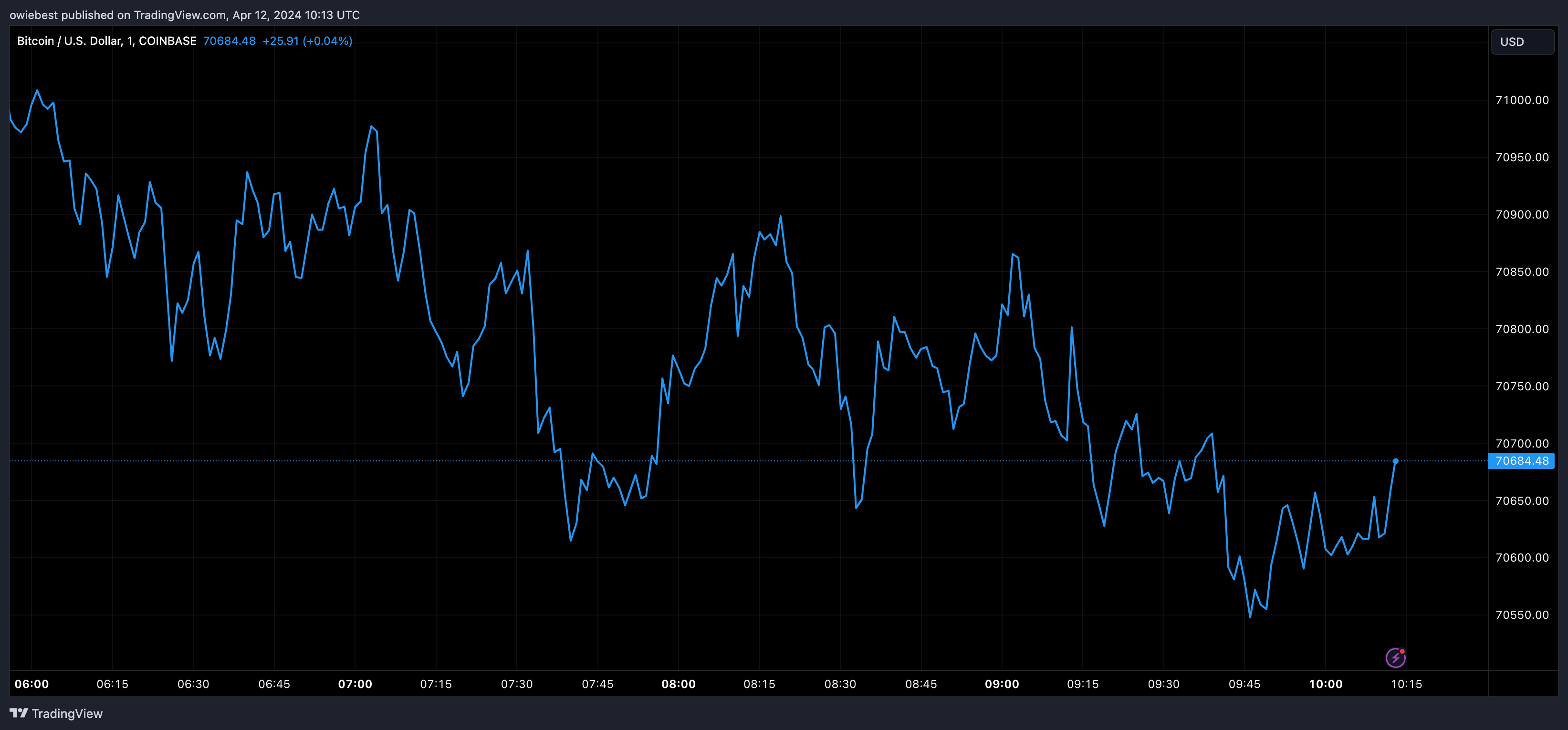Viewport: 1568px width, 730px height.
Task: Click the 70750.00 price axis label
Action: [1522, 386]
